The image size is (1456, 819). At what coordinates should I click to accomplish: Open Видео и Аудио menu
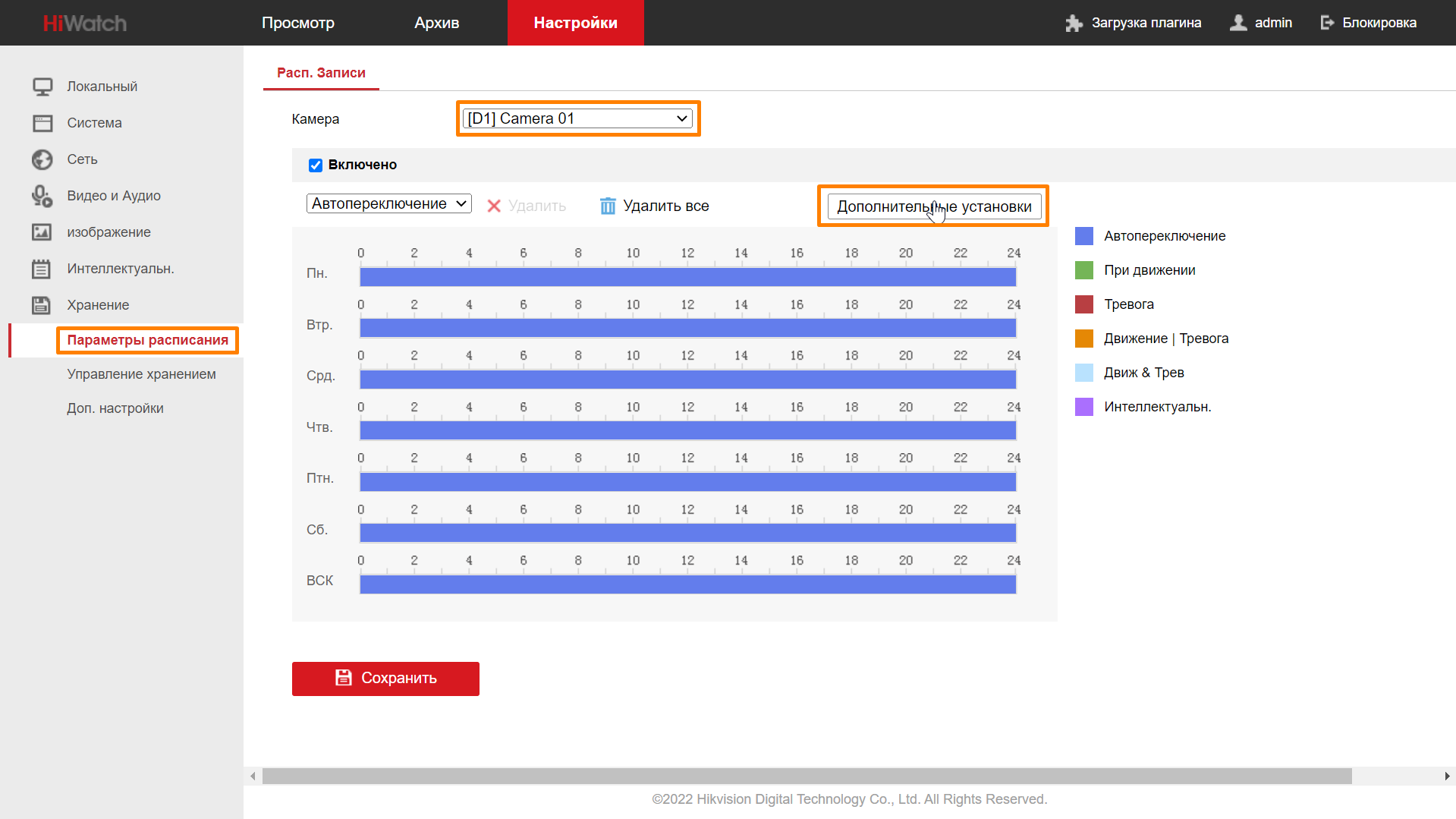[114, 196]
